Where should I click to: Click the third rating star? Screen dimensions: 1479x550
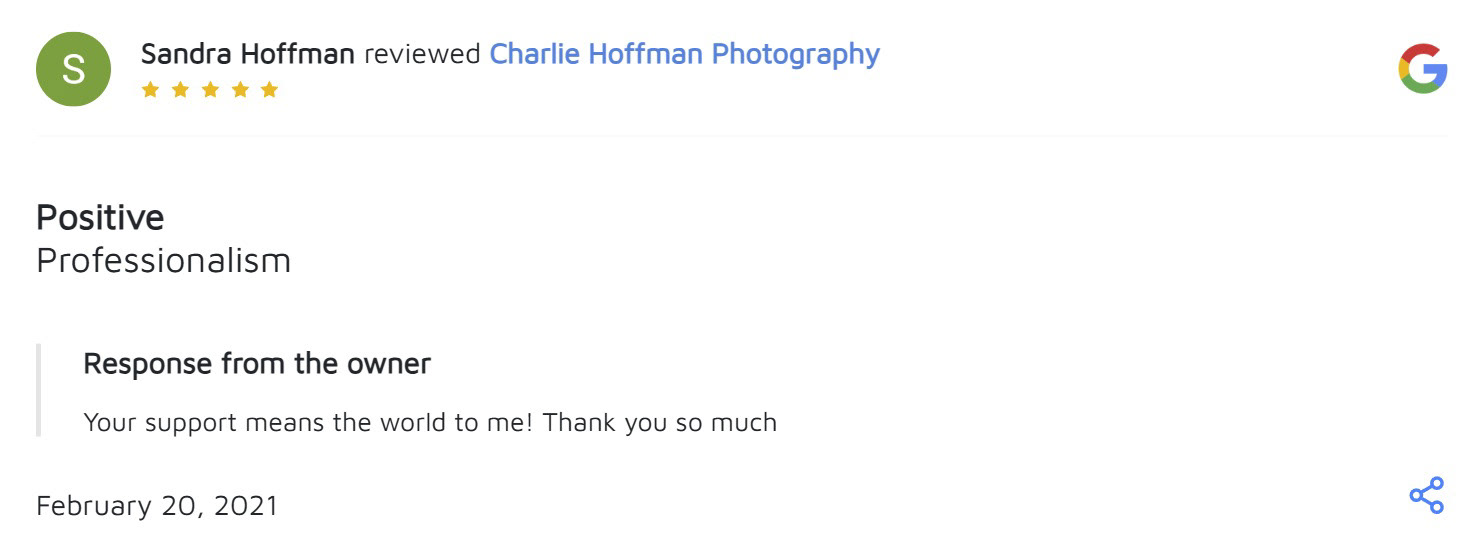210,90
